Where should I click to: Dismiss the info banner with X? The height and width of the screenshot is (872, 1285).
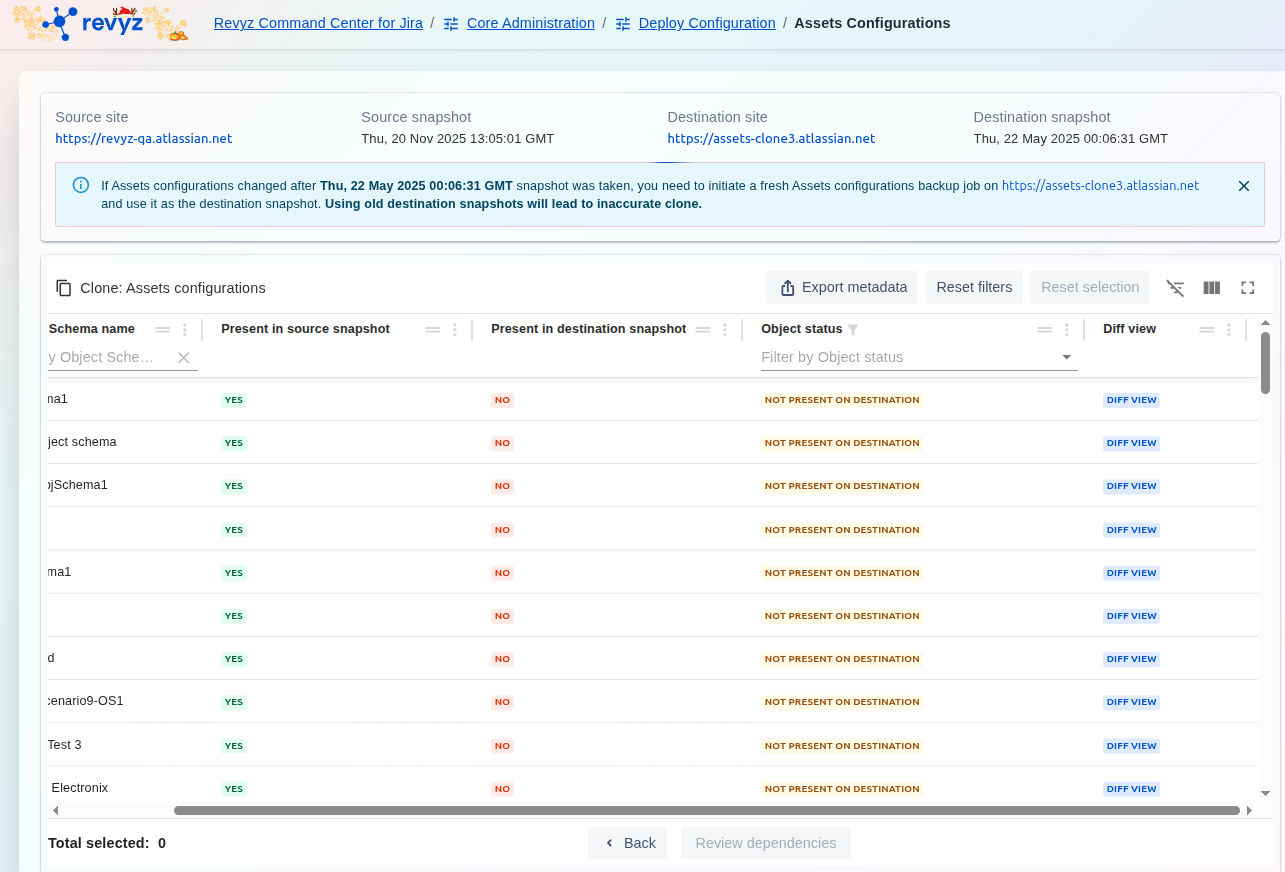(x=1244, y=186)
